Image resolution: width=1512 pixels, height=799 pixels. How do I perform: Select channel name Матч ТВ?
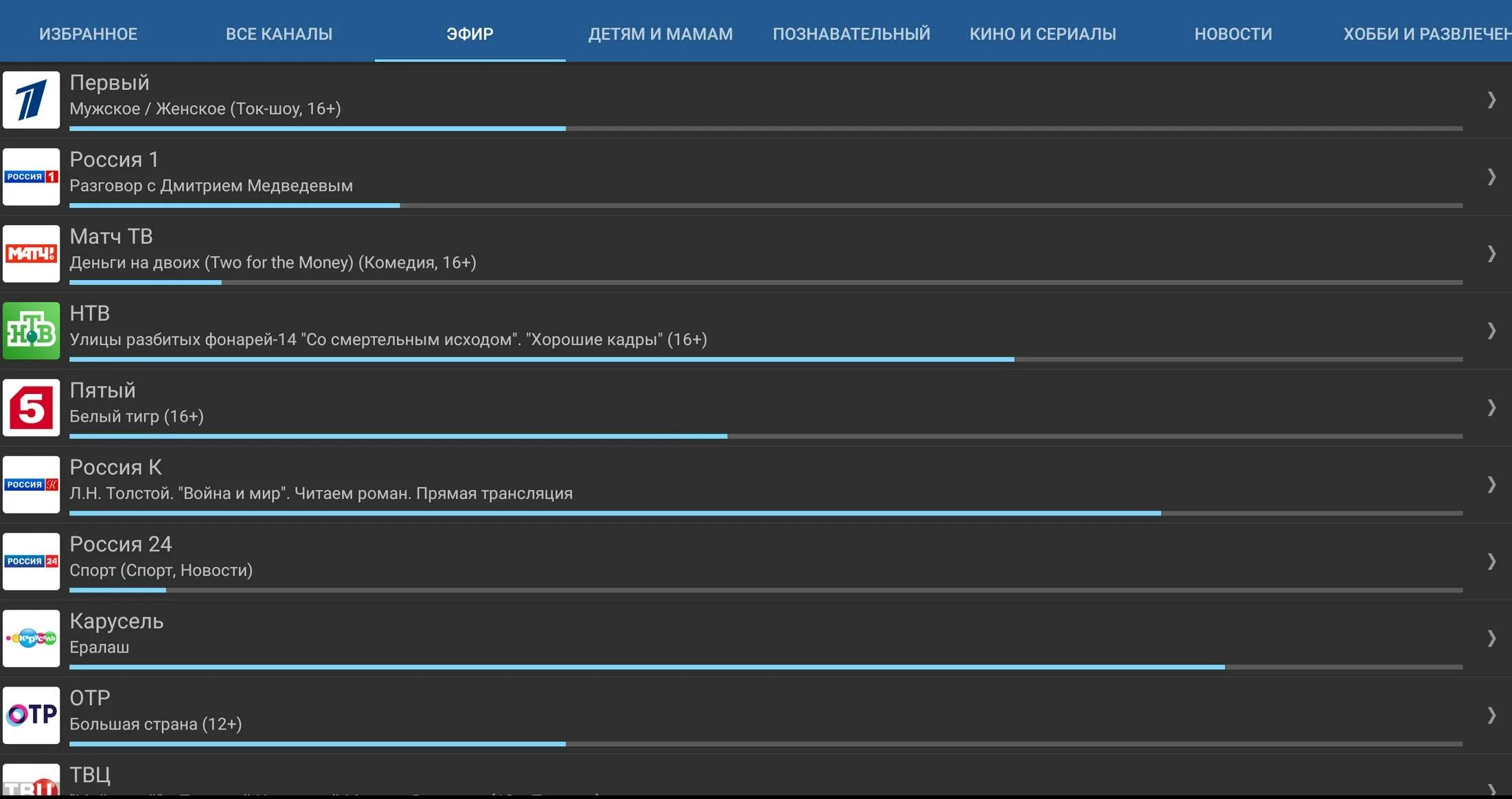(111, 236)
